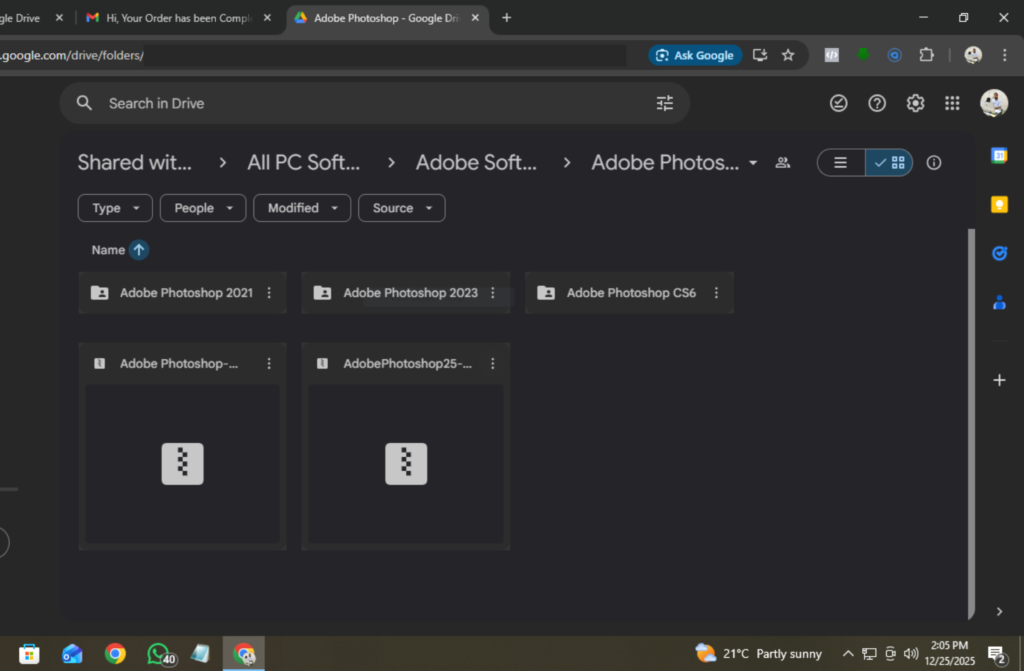Open WhatsApp from the Windows taskbar
The image size is (1024, 671).
159,654
